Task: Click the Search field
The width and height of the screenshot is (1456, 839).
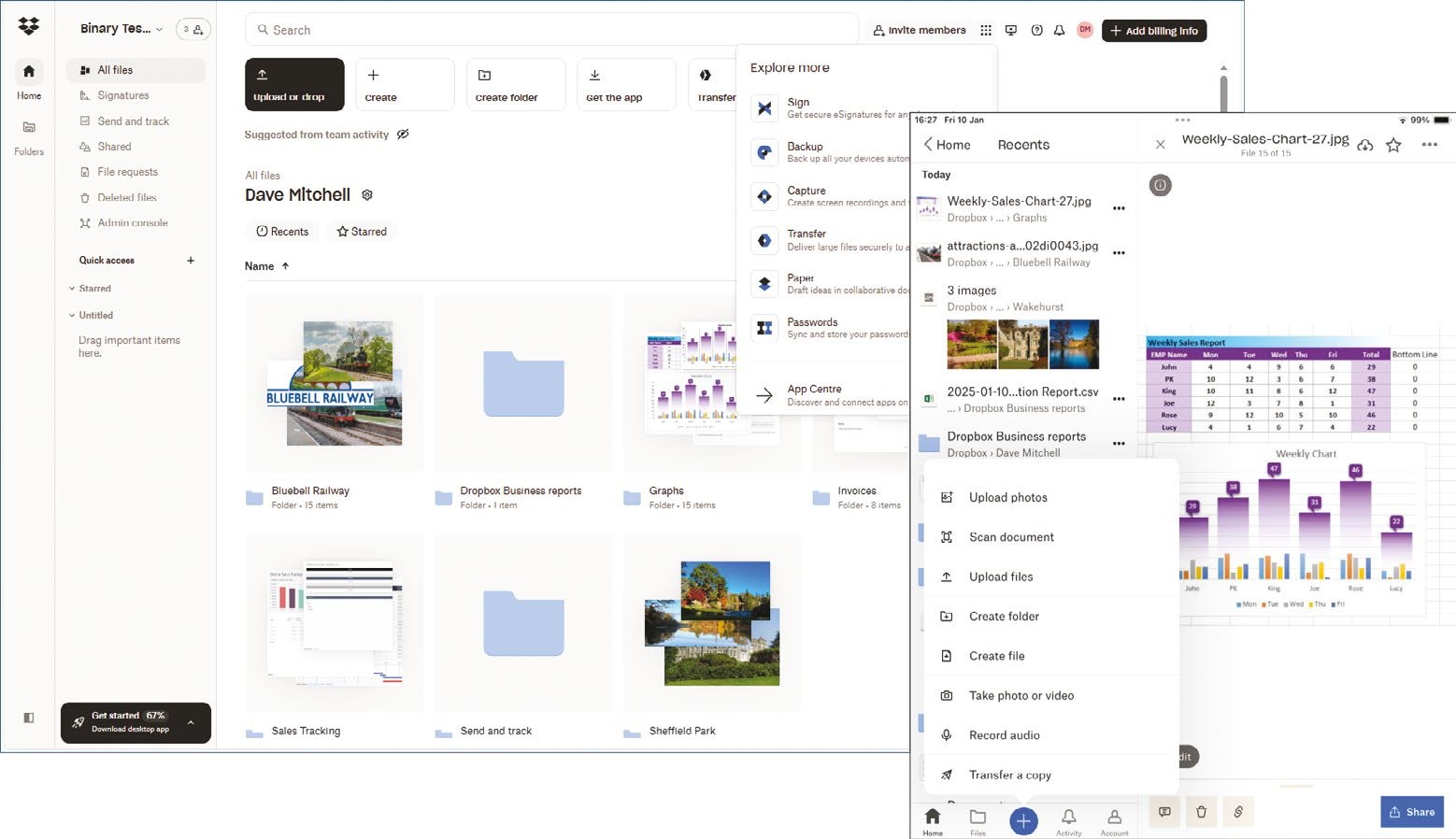Action: (x=551, y=30)
